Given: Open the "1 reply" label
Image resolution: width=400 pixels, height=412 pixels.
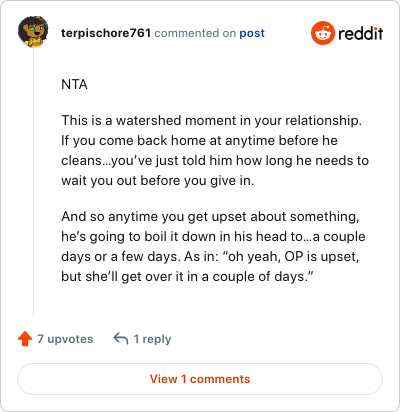Looking at the screenshot, I should coord(152,339).
